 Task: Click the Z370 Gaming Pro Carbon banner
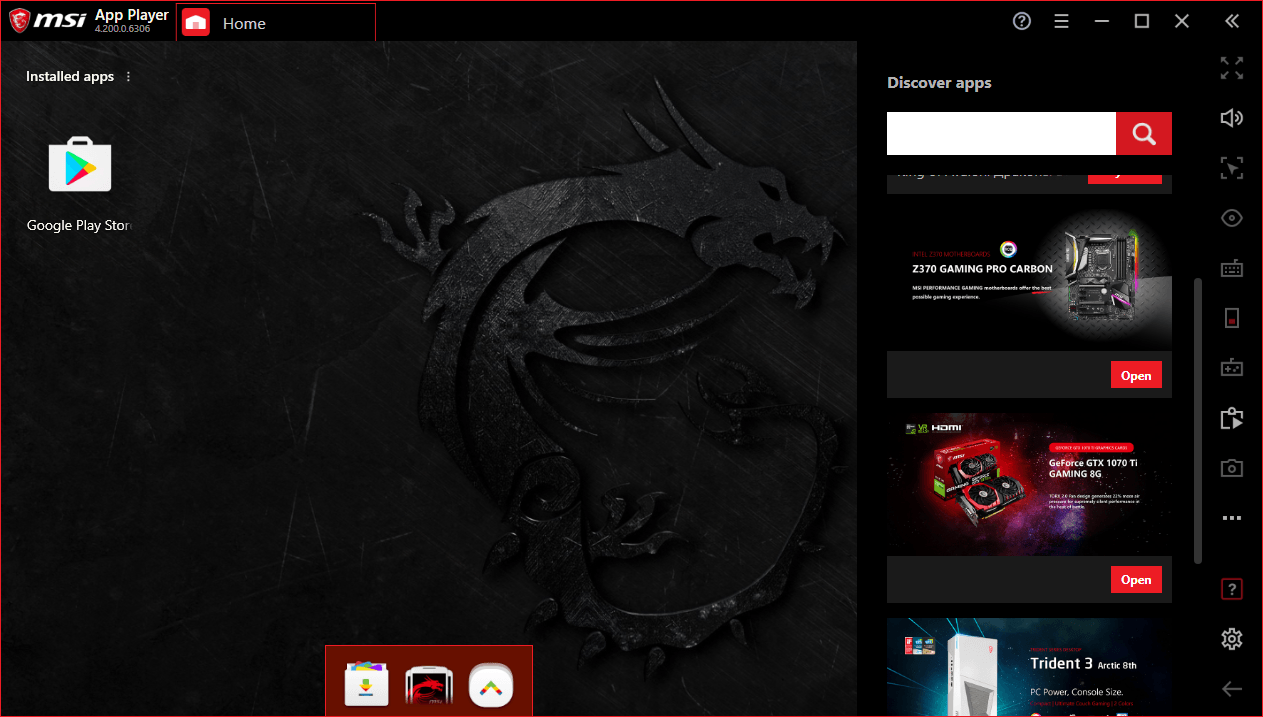[1029, 279]
